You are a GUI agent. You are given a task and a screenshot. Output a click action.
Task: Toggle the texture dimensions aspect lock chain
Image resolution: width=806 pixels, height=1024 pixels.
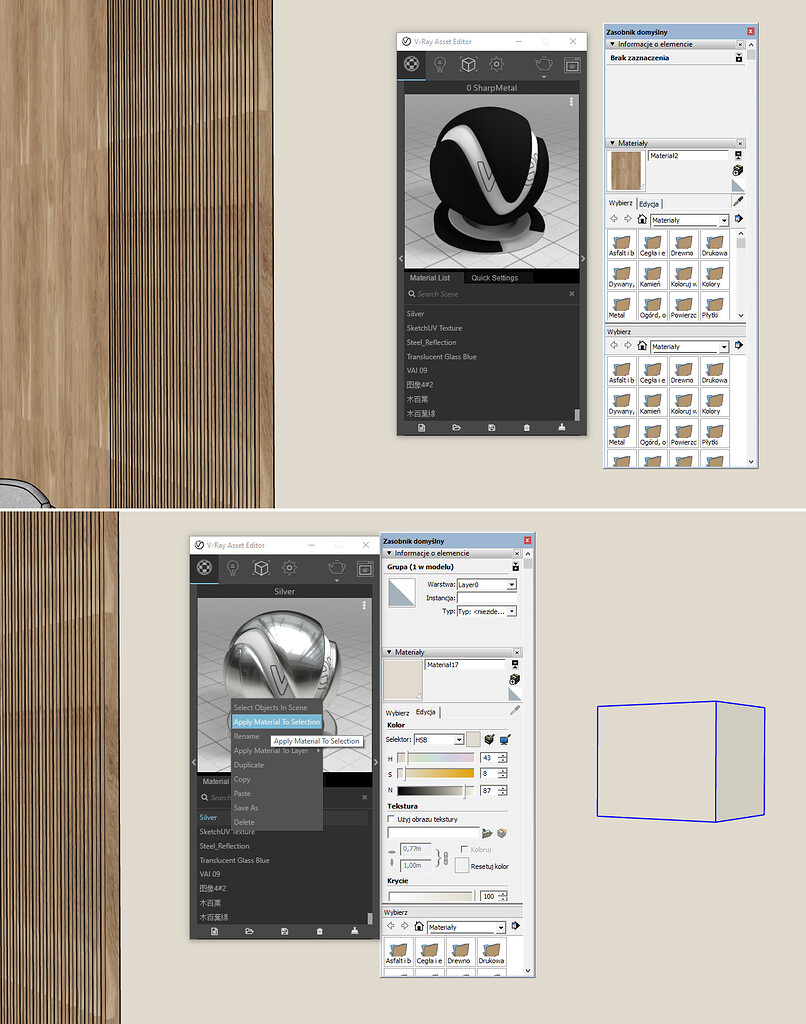tap(445, 856)
